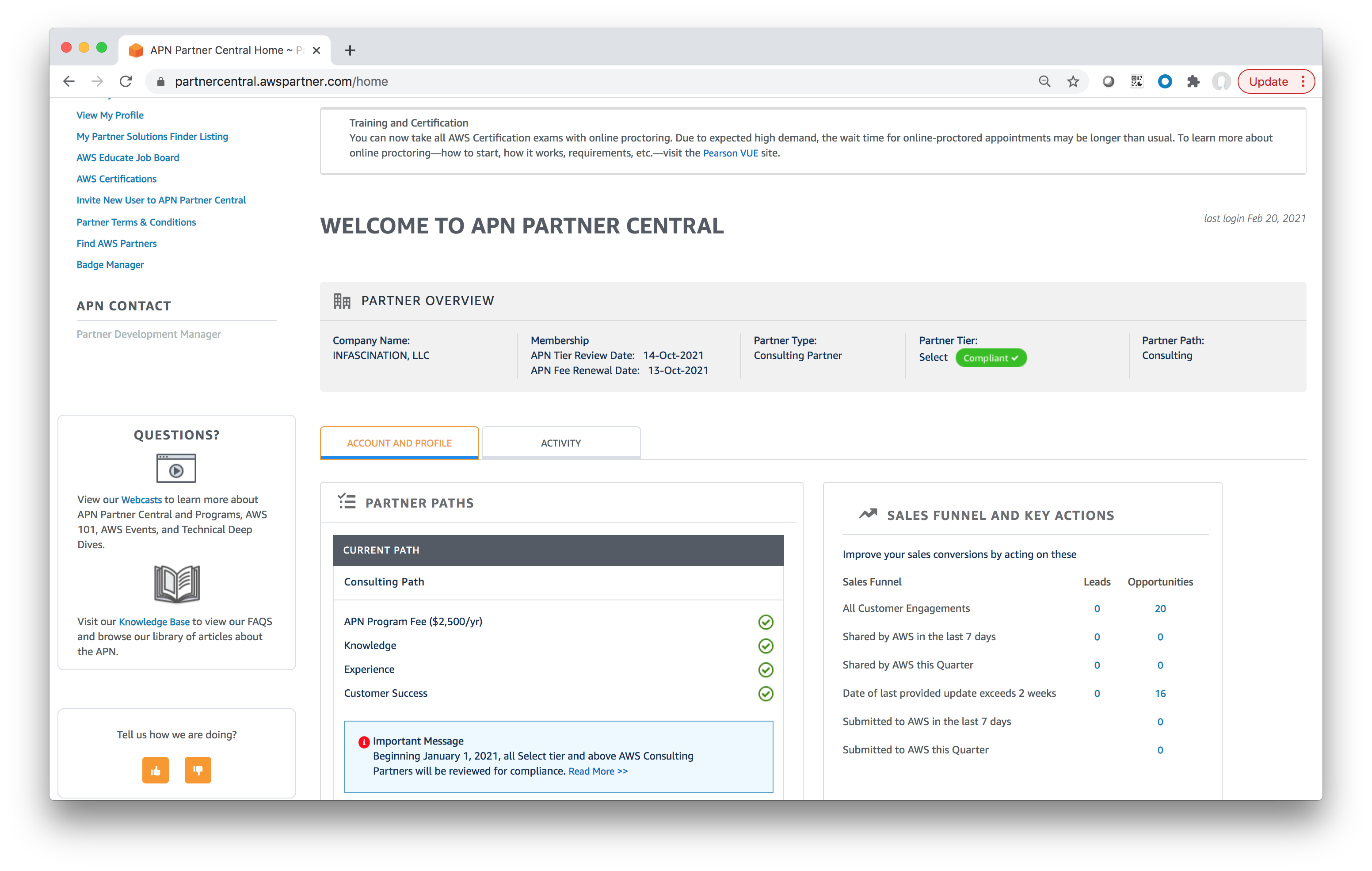
Task: Open the QR code extension icon
Action: pyautogui.click(x=1137, y=81)
